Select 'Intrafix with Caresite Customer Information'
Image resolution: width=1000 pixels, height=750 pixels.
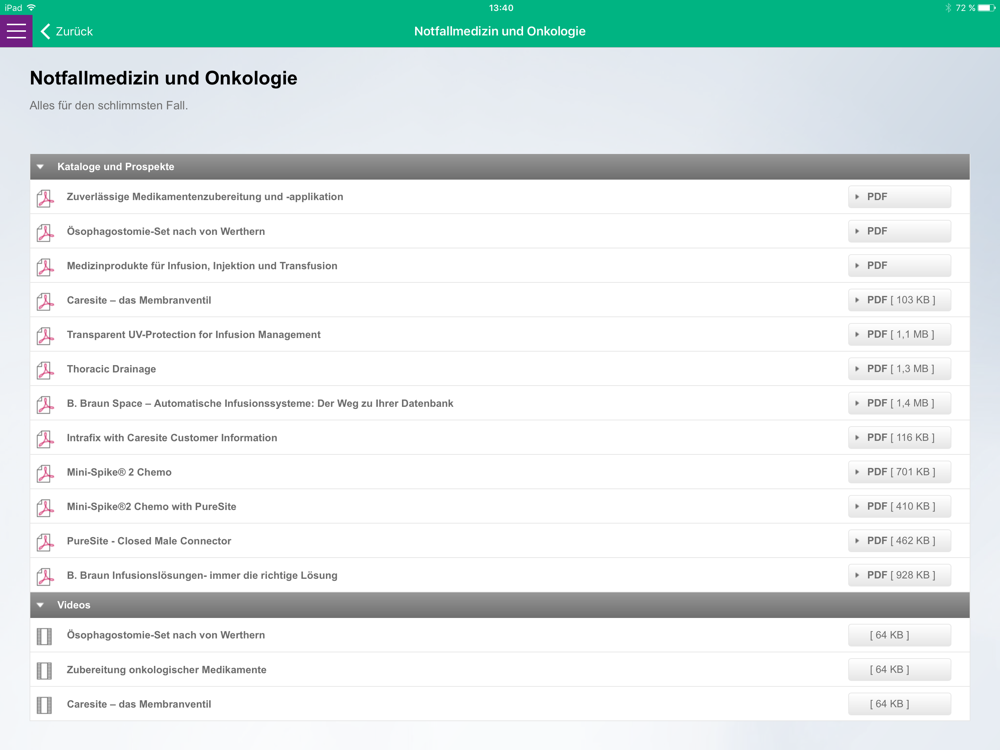172,438
